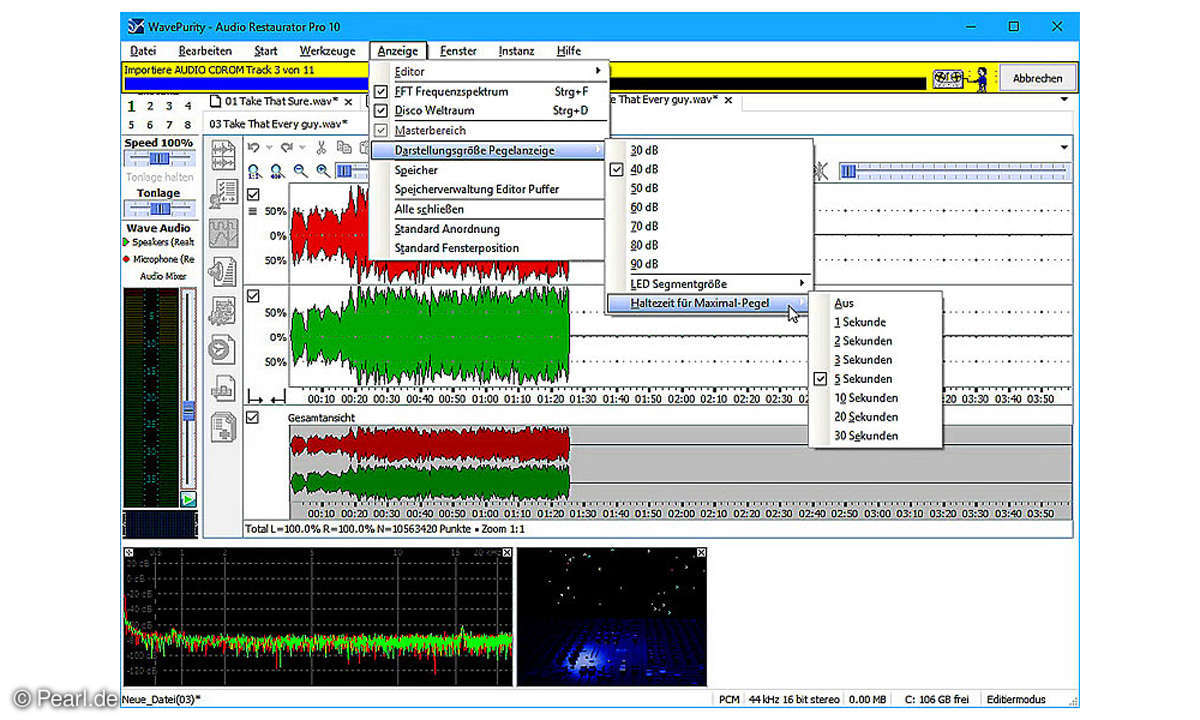Click the set end marker arrow icon
1200x720 pixels.
(x=277, y=397)
